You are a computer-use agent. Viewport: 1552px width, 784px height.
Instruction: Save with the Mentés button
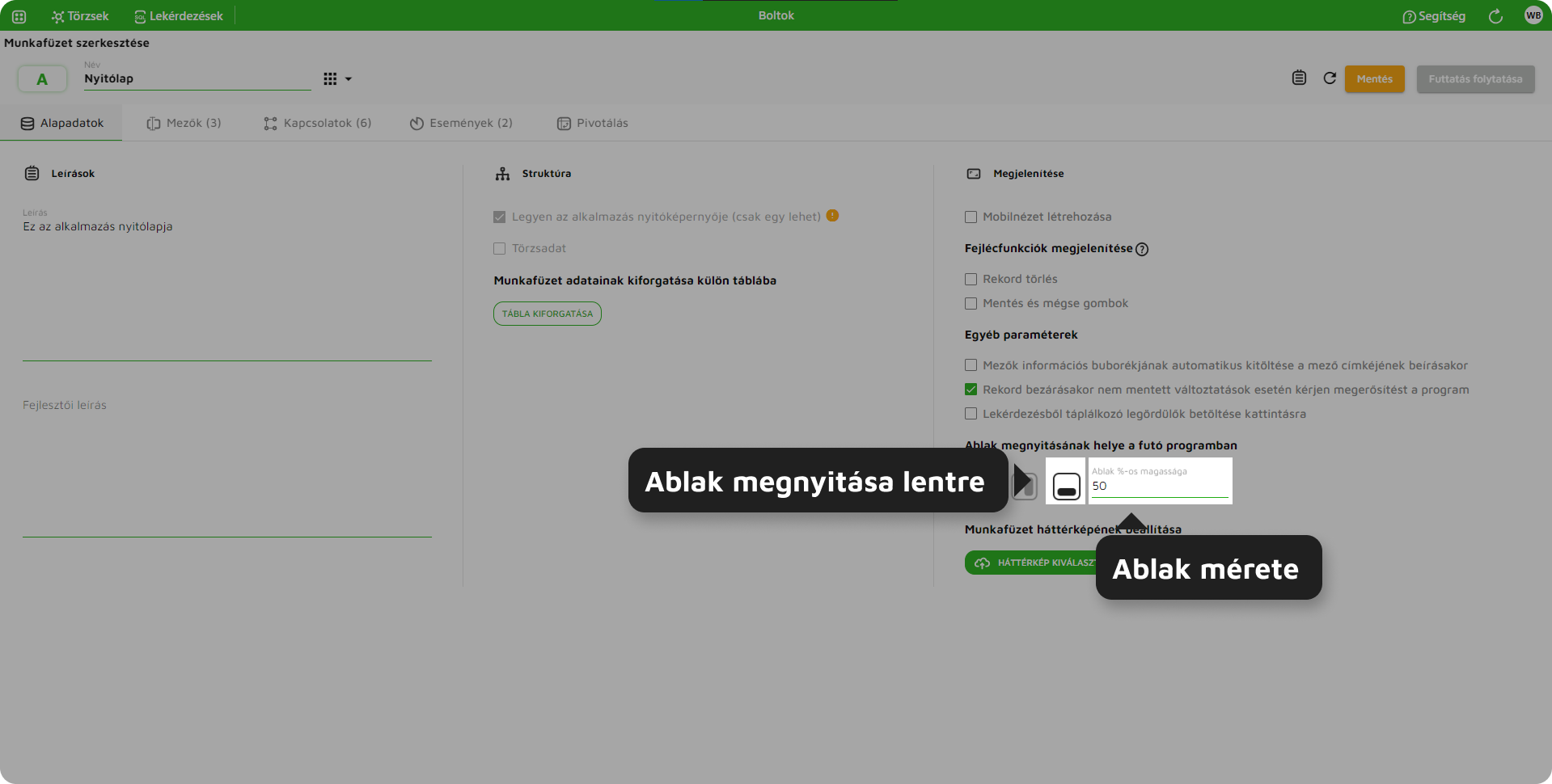[1375, 79]
